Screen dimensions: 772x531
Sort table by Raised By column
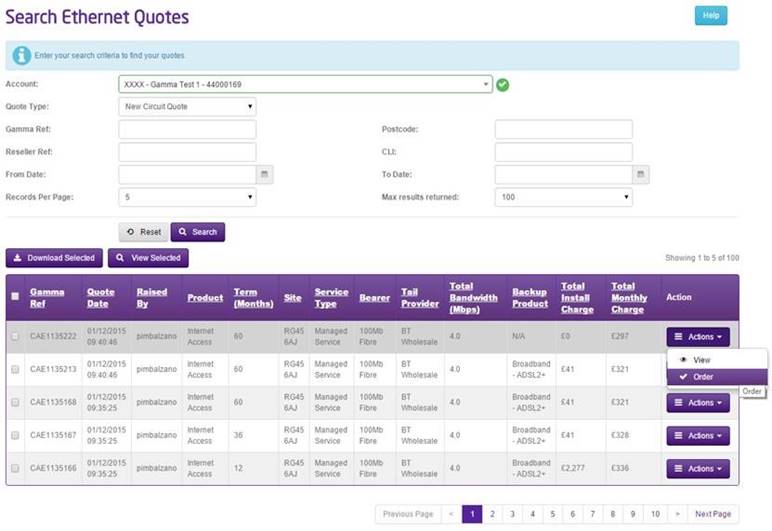(152, 298)
